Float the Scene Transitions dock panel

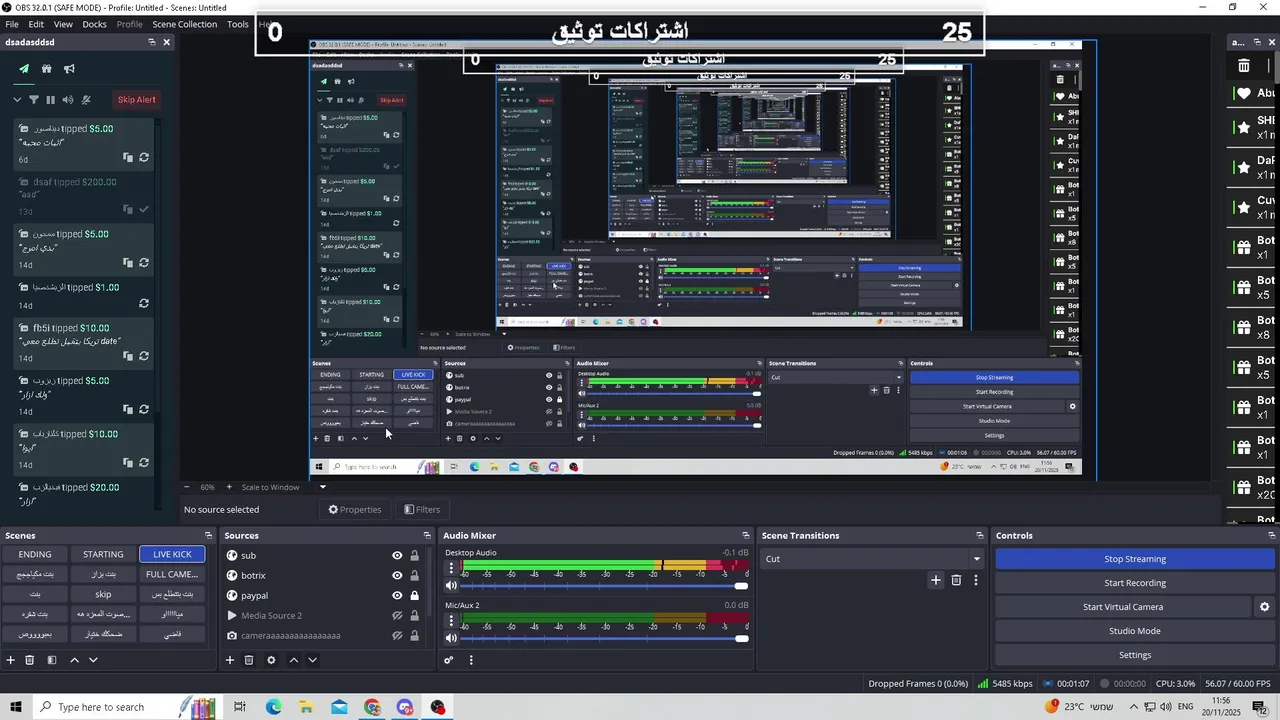[979, 536]
